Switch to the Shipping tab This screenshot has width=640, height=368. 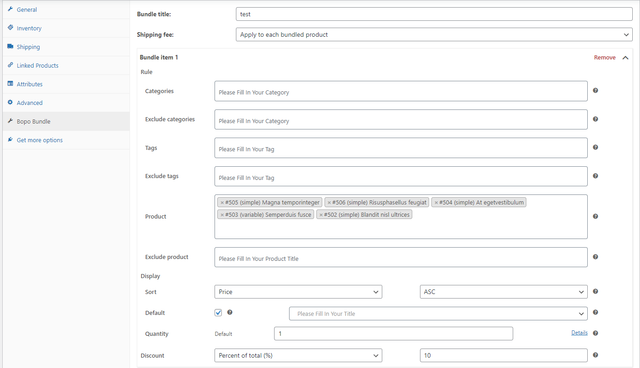66,47
